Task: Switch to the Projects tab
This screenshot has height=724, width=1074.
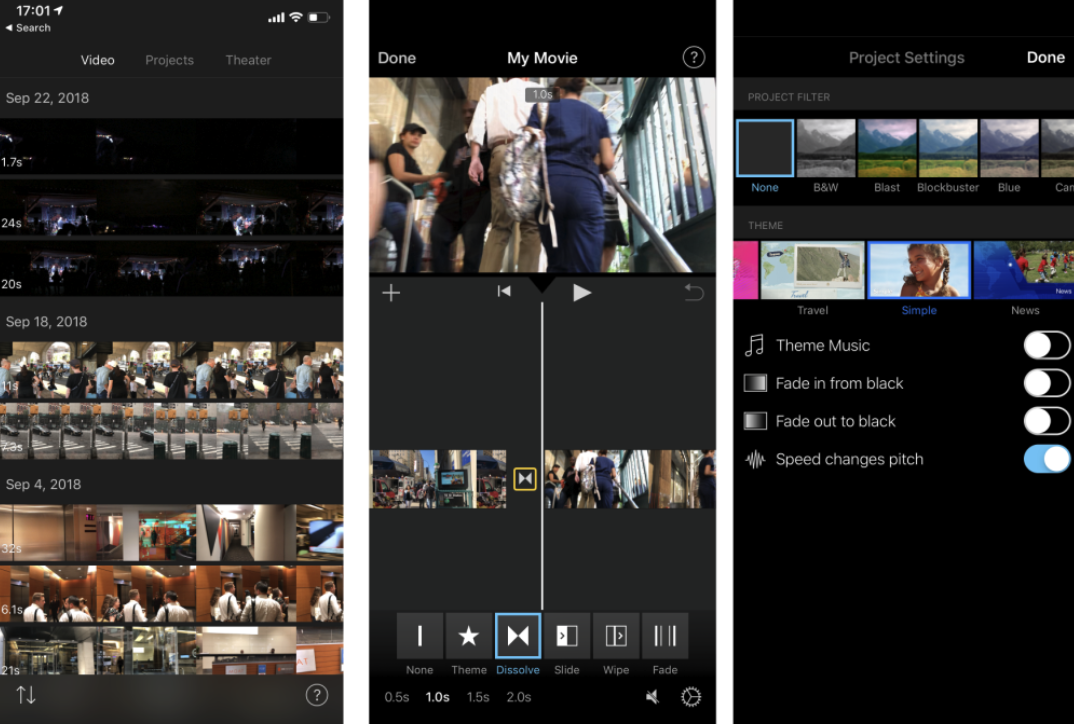Action: tap(169, 60)
